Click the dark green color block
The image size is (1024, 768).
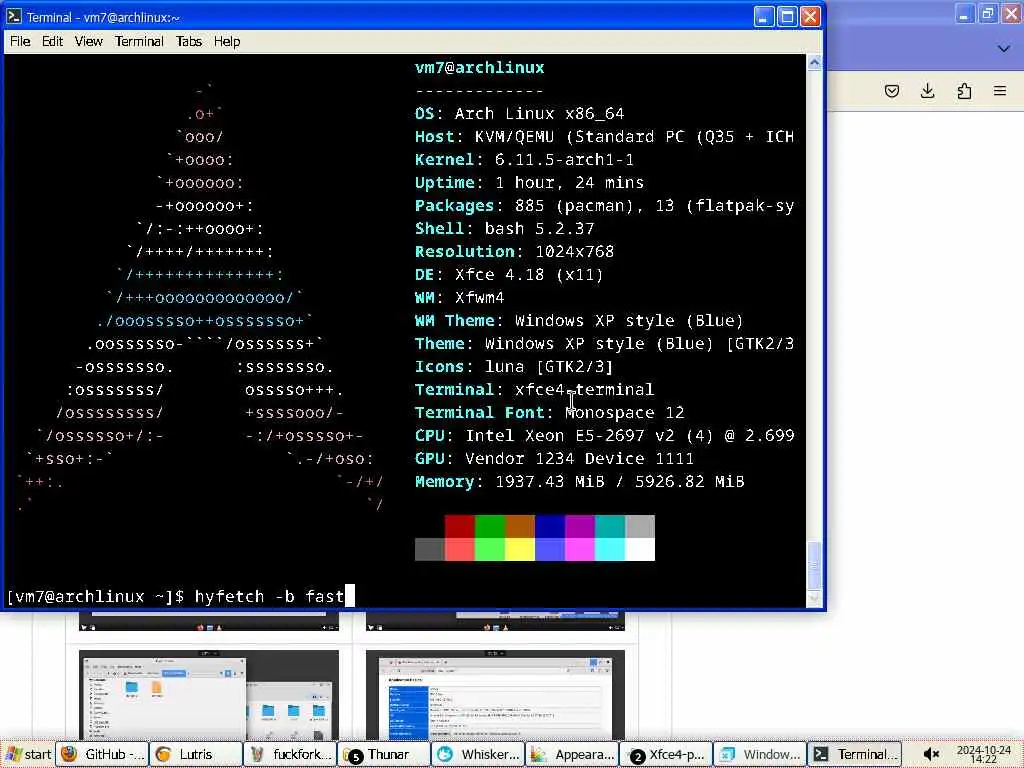pyautogui.click(x=490, y=526)
